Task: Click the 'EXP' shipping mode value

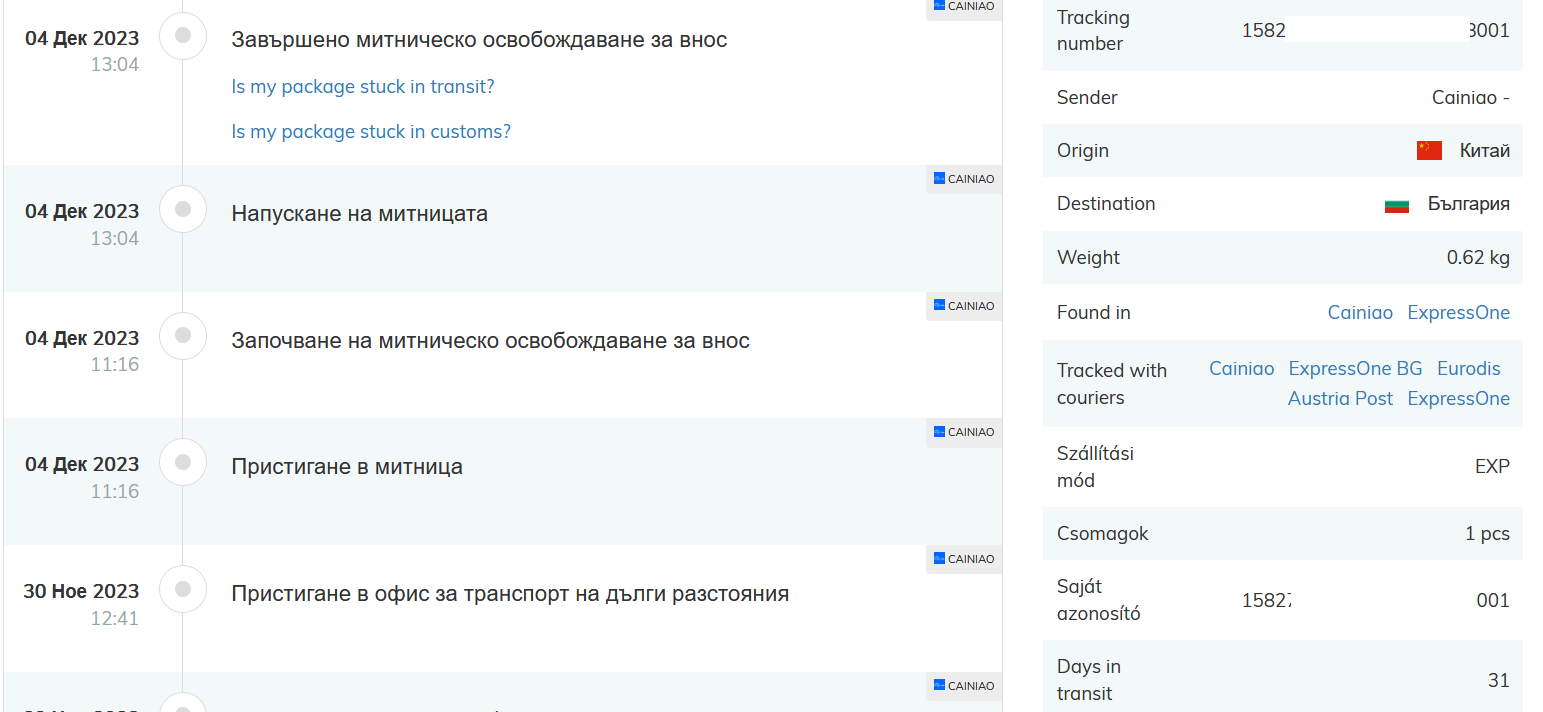Action: click(1492, 467)
